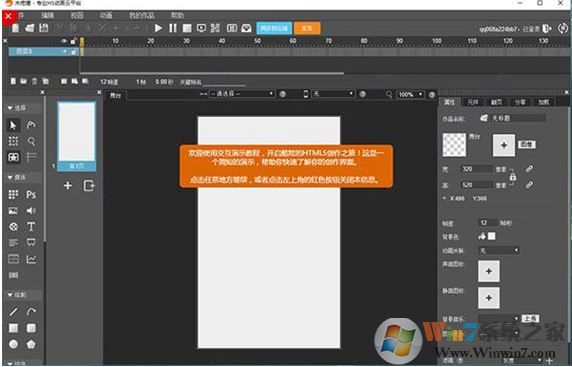Open the last menu bar item
Image resolution: width=572 pixels, height=367 pixels.
click(x=177, y=15)
